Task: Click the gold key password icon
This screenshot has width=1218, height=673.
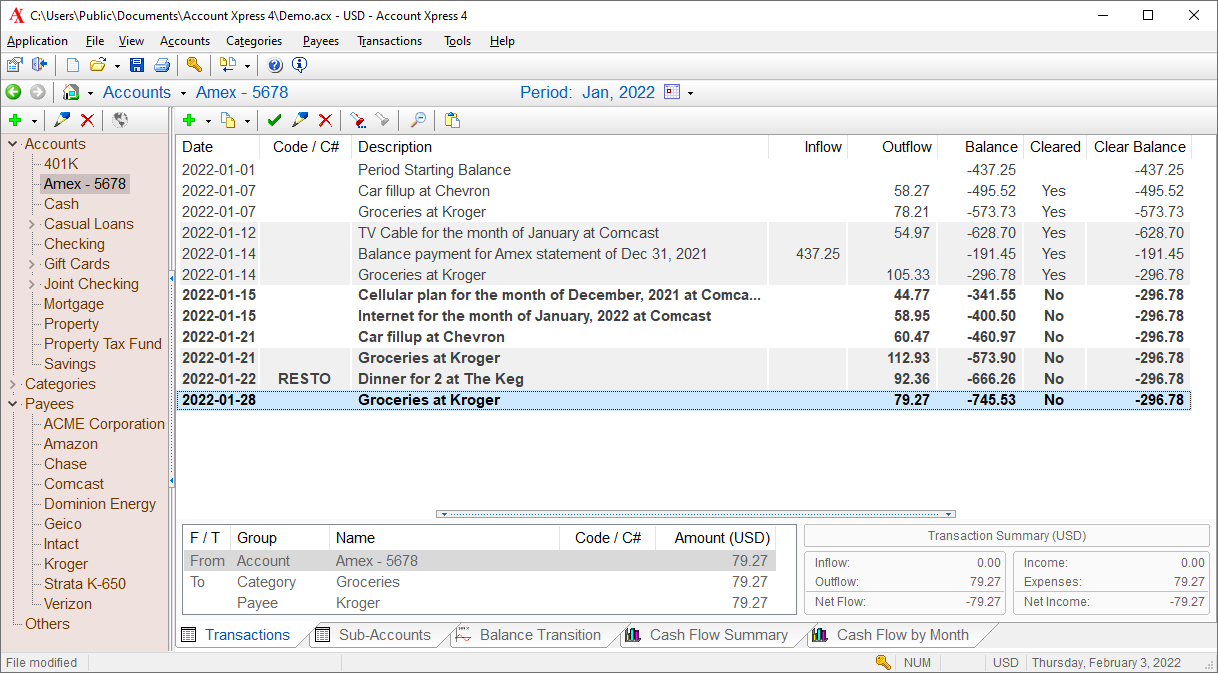Action: pos(194,65)
